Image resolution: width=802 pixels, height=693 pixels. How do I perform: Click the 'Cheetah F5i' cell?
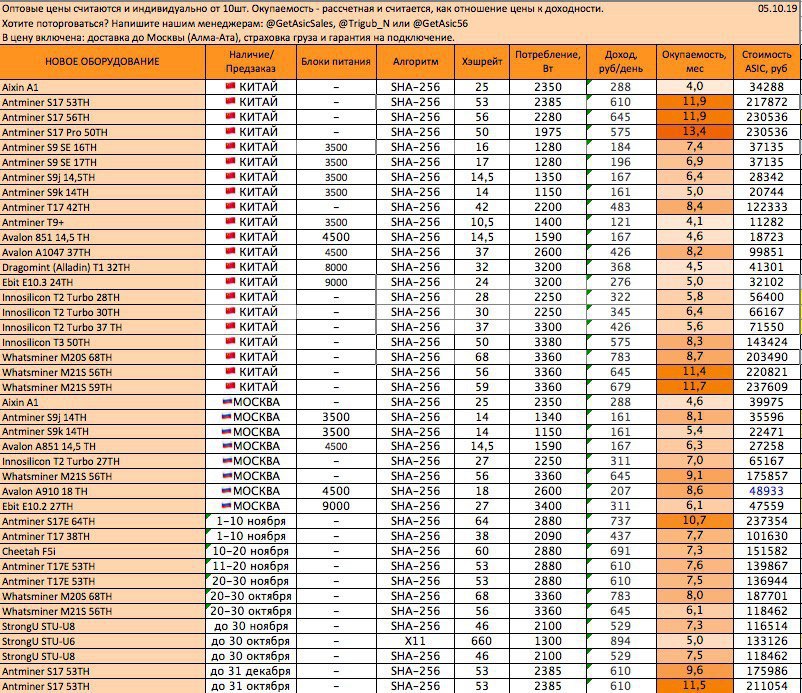tap(102, 551)
